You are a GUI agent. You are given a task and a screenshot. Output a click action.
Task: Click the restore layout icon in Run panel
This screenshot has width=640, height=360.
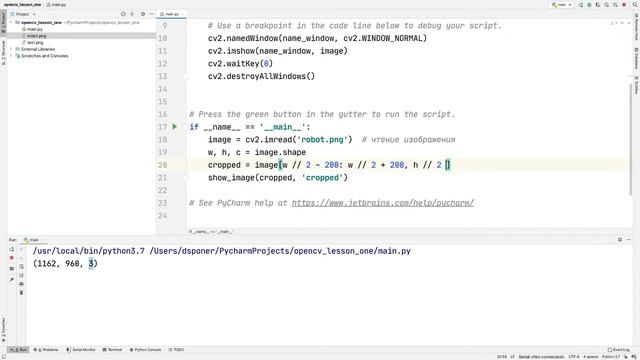[11, 269]
